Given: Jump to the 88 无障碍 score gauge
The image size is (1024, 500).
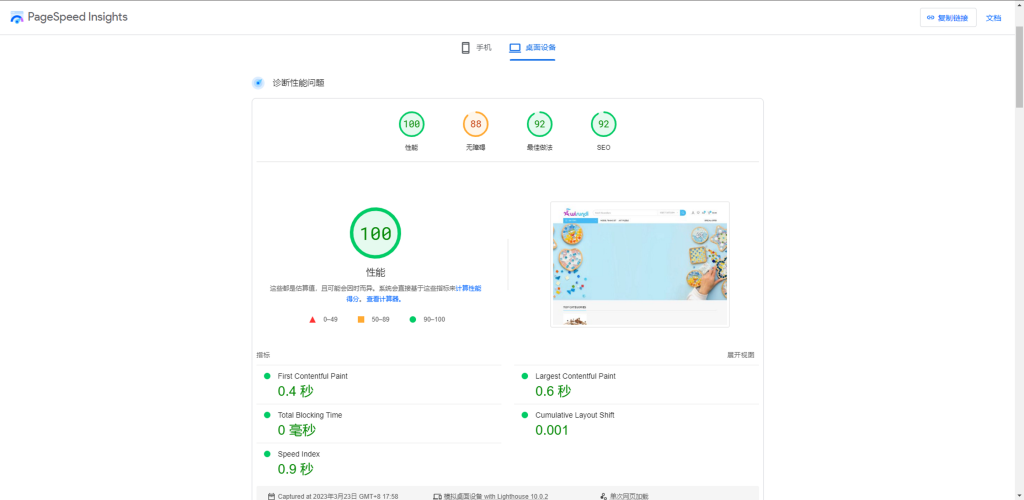Looking at the screenshot, I should point(475,125).
